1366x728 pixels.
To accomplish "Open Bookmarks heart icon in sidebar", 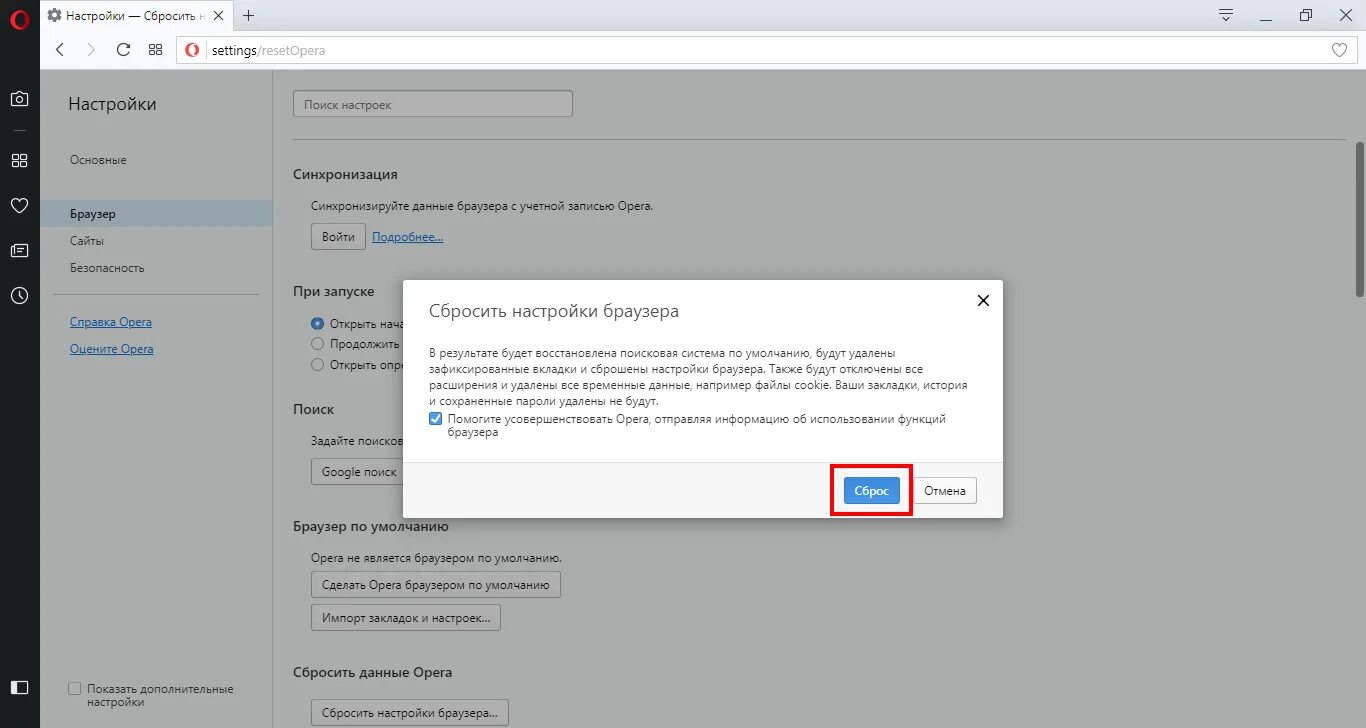I will [19, 205].
